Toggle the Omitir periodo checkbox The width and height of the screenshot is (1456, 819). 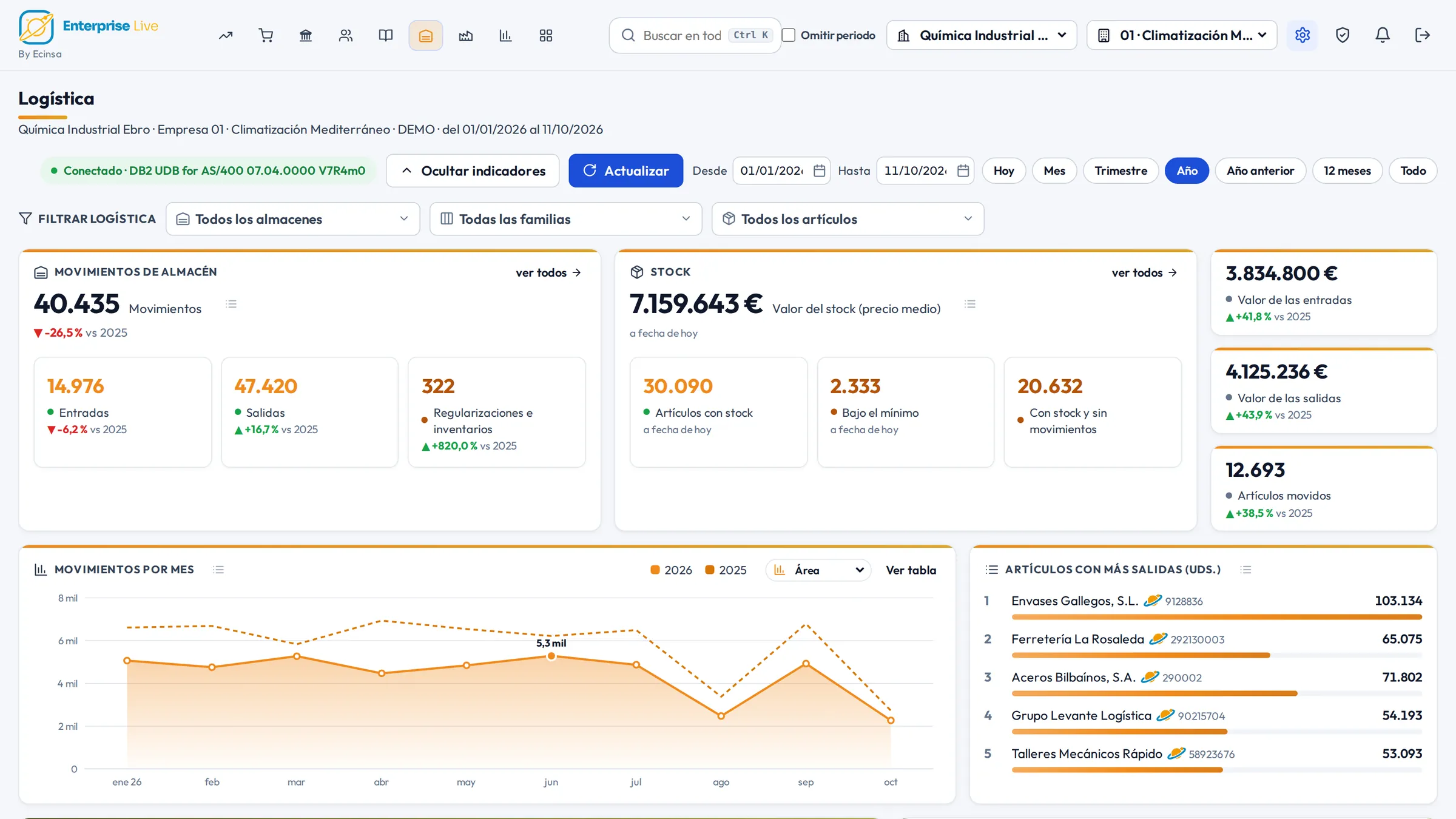[789, 35]
